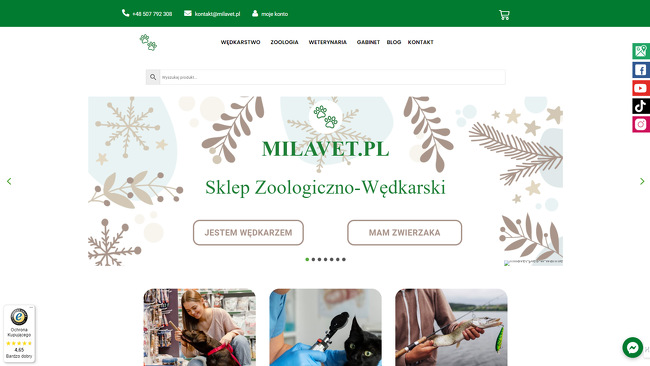Open the map location sidebar icon
Screen dimensions: 650x366
pyautogui.click(x=641, y=51)
